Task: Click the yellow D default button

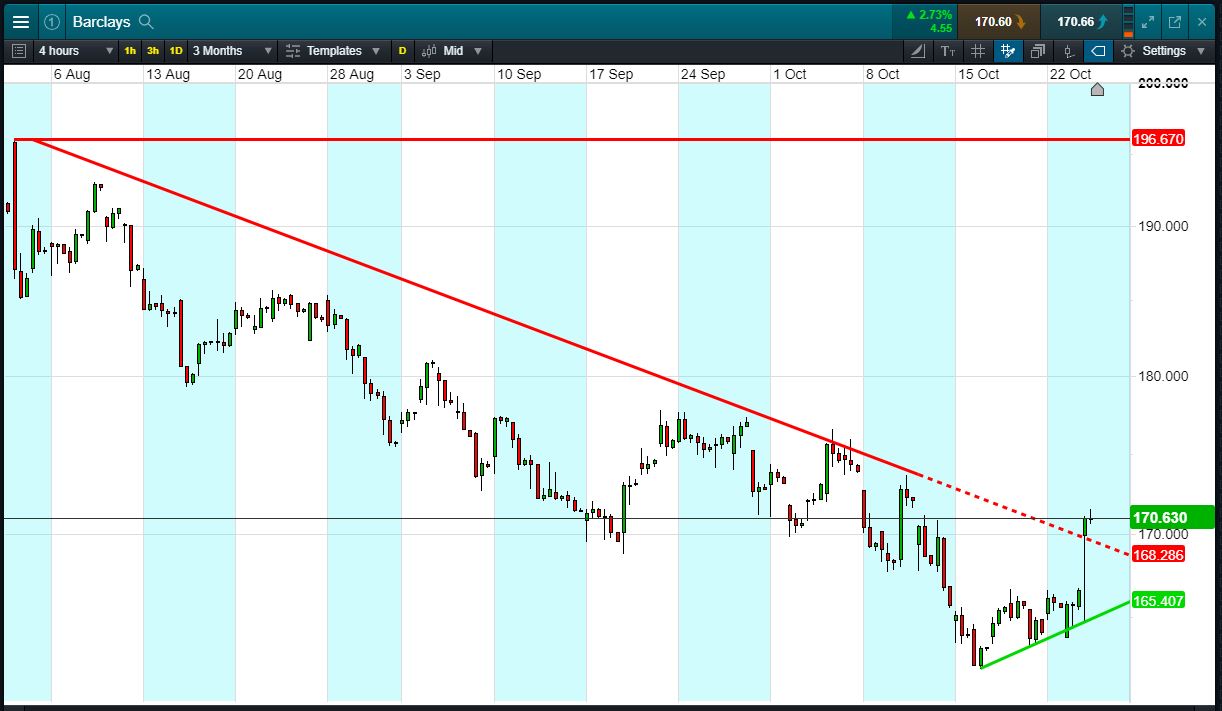Action: pyautogui.click(x=403, y=50)
